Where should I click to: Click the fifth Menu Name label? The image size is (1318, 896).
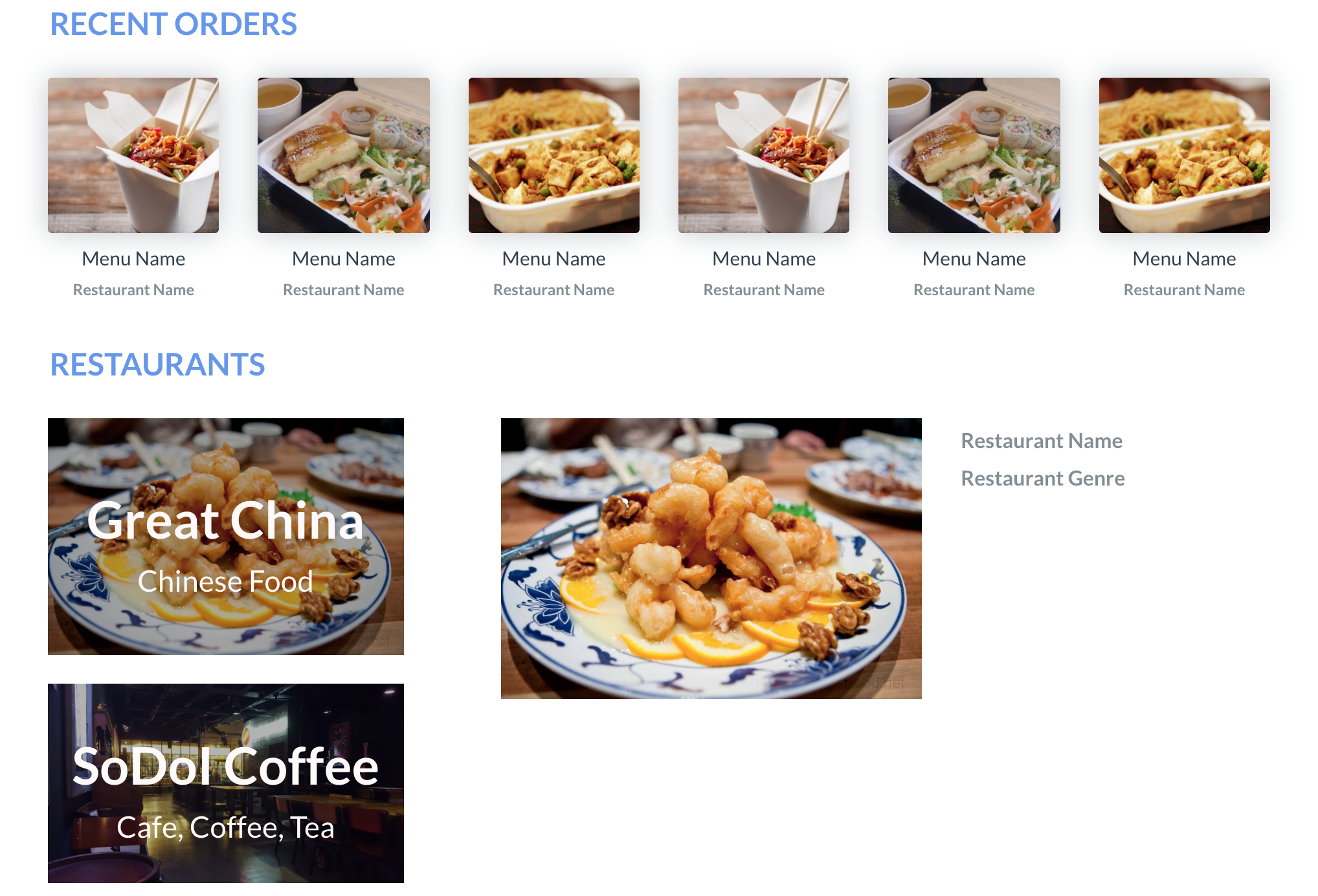[x=974, y=259]
